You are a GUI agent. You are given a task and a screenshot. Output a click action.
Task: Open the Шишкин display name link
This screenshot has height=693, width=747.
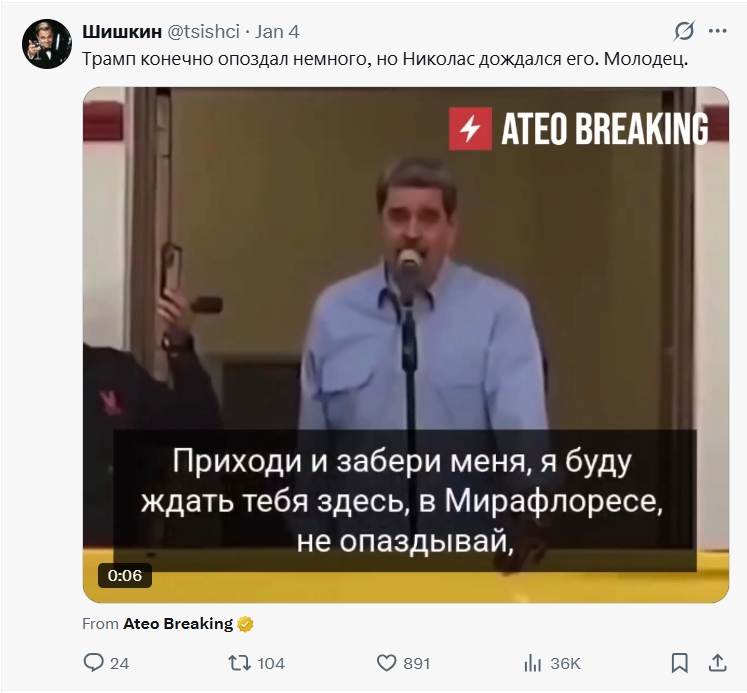pyautogui.click(x=122, y=31)
